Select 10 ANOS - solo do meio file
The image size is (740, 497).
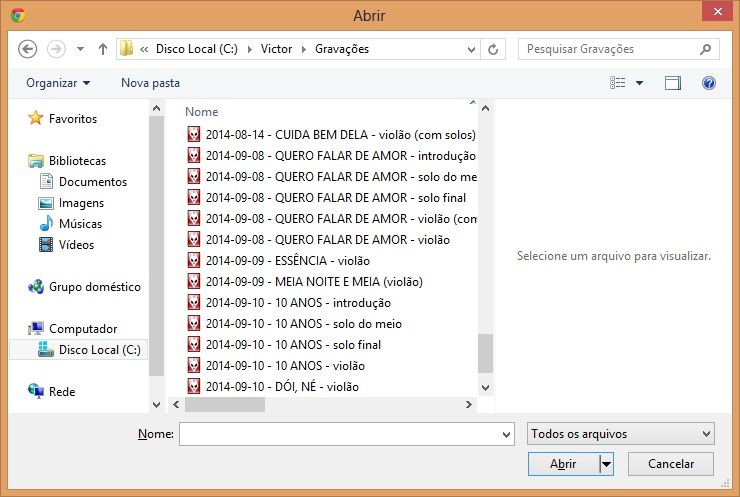click(294, 324)
